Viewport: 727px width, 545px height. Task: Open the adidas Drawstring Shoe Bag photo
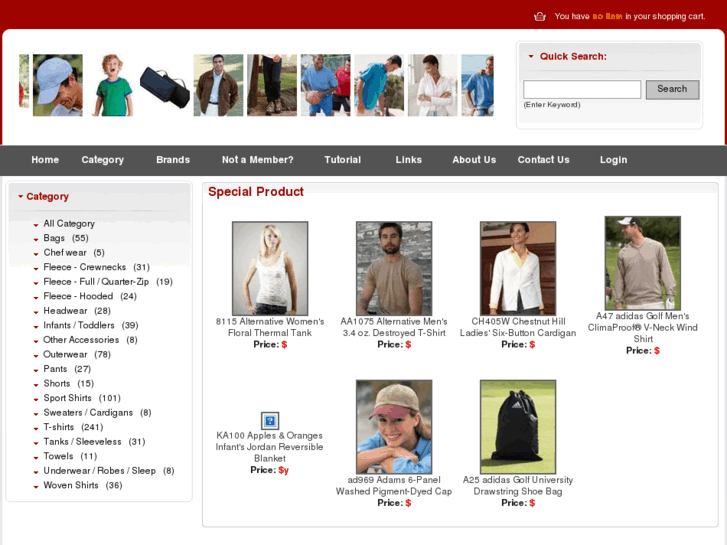click(x=518, y=427)
